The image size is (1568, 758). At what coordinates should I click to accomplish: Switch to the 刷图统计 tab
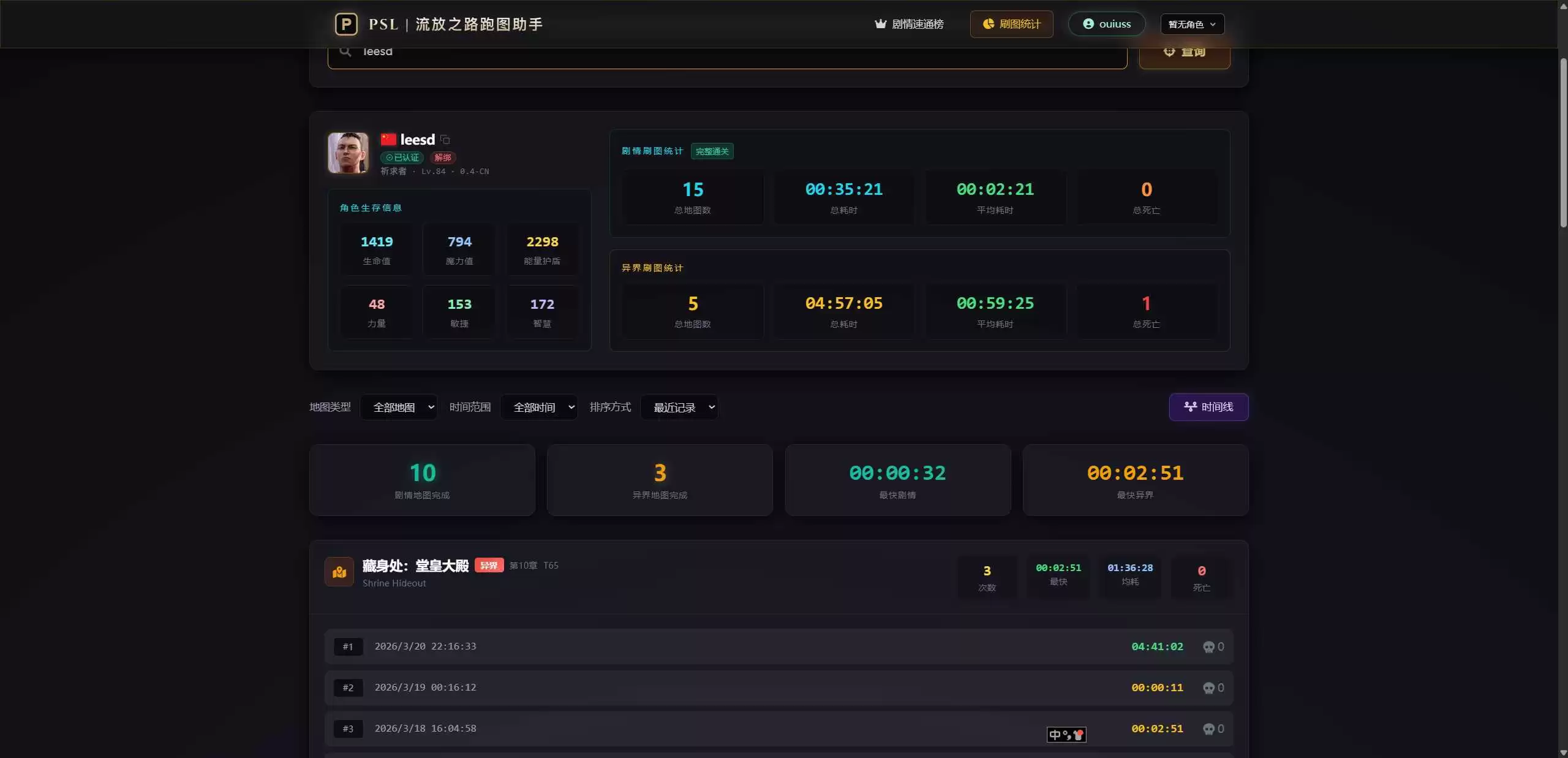(x=1011, y=25)
